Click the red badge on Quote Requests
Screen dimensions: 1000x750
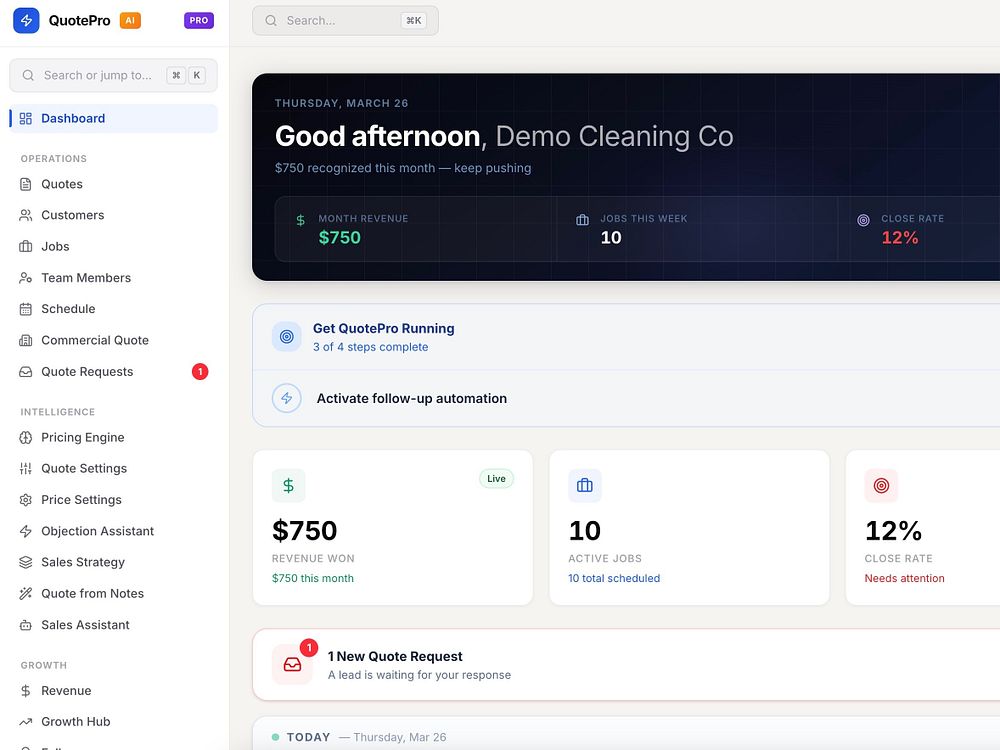(200, 372)
